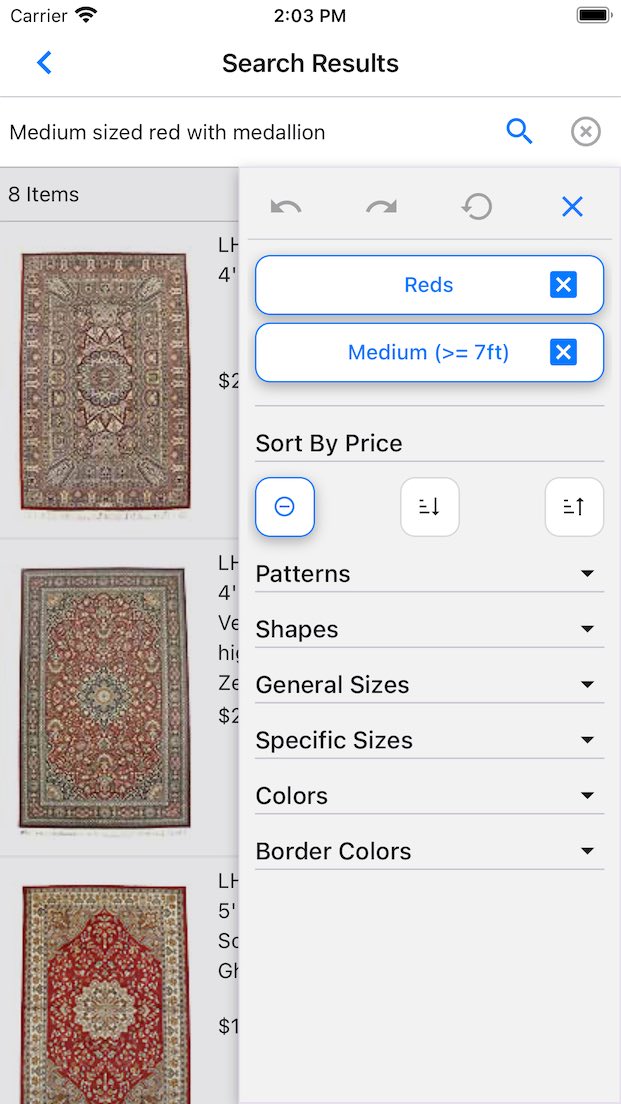Viewport: 621px width, 1104px height.
Task: Clear the search text field
Action: click(586, 131)
